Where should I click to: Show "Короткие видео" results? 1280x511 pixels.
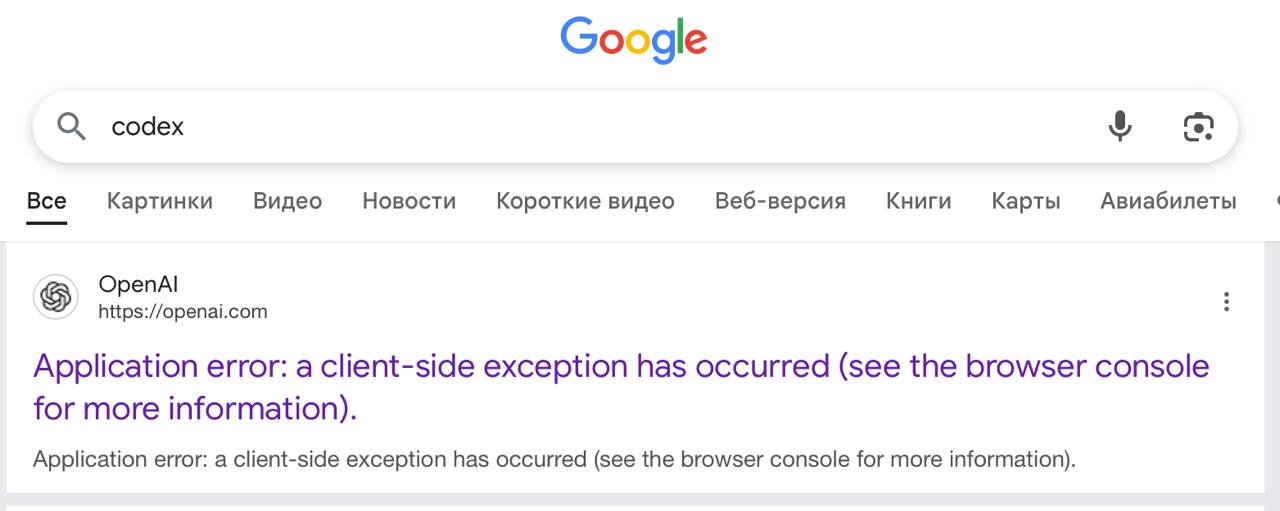pos(585,201)
